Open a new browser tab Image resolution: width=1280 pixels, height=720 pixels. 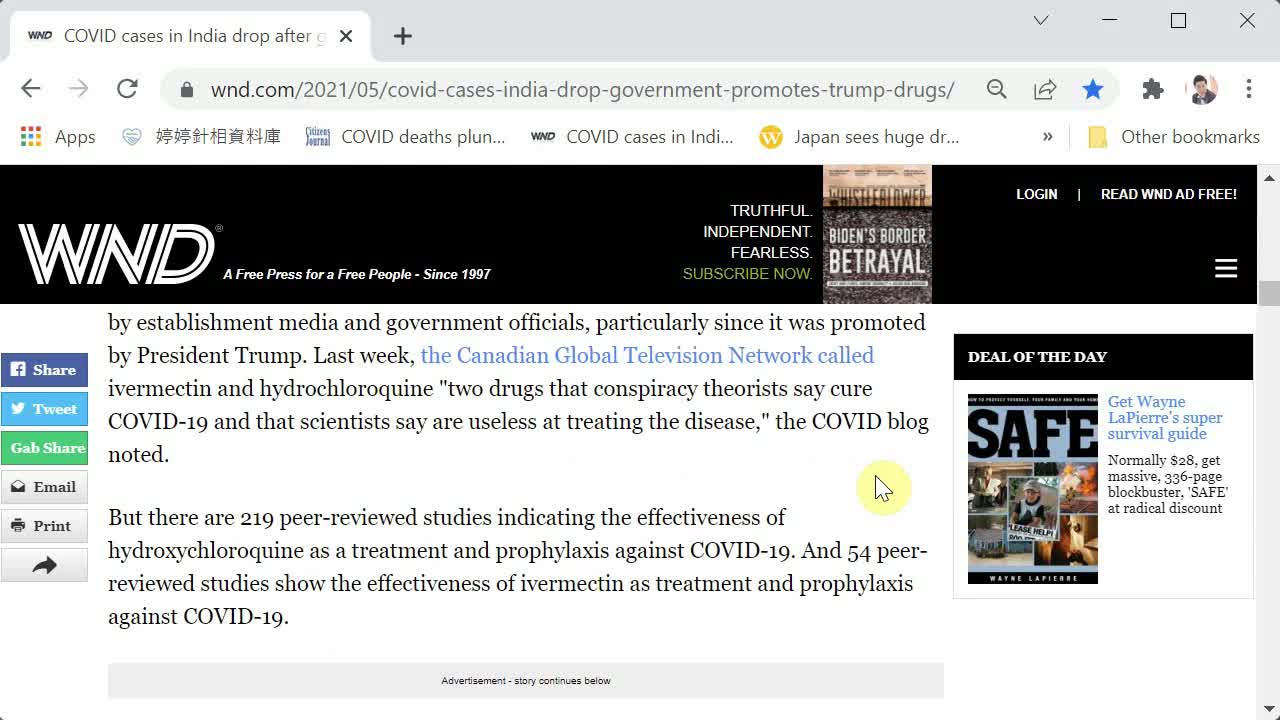tap(403, 36)
